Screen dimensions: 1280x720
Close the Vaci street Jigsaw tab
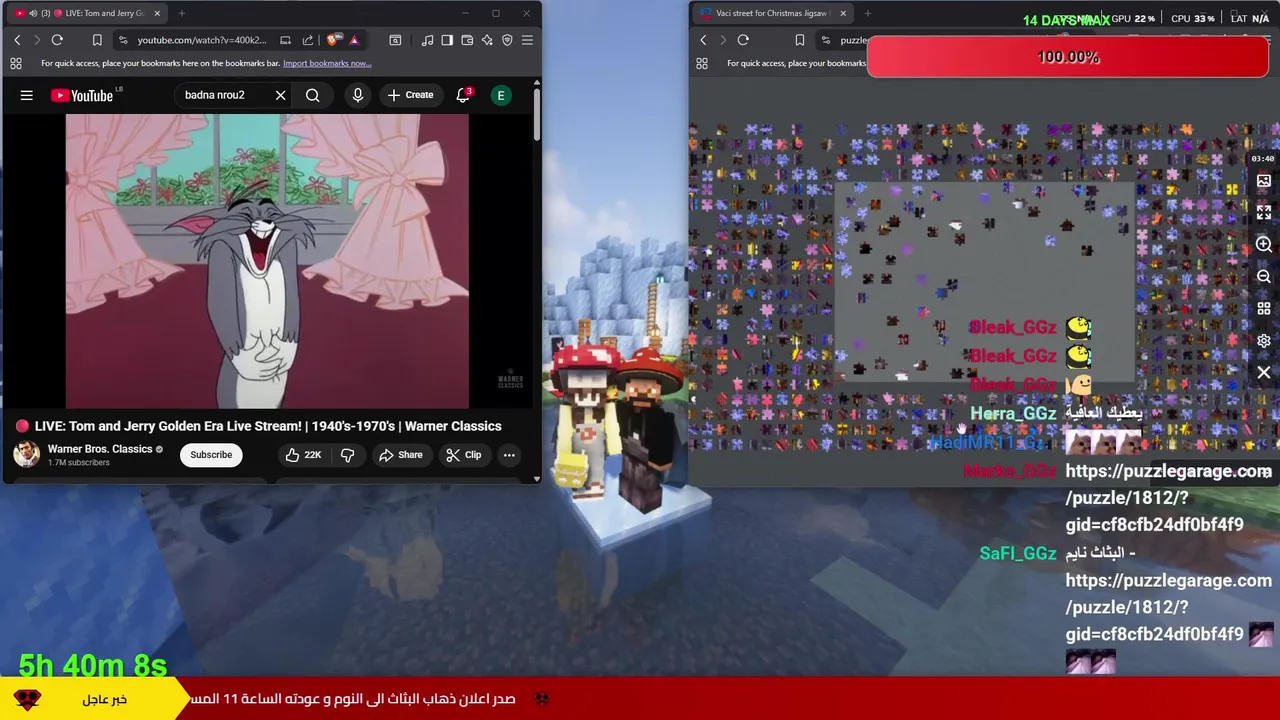[x=843, y=13]
